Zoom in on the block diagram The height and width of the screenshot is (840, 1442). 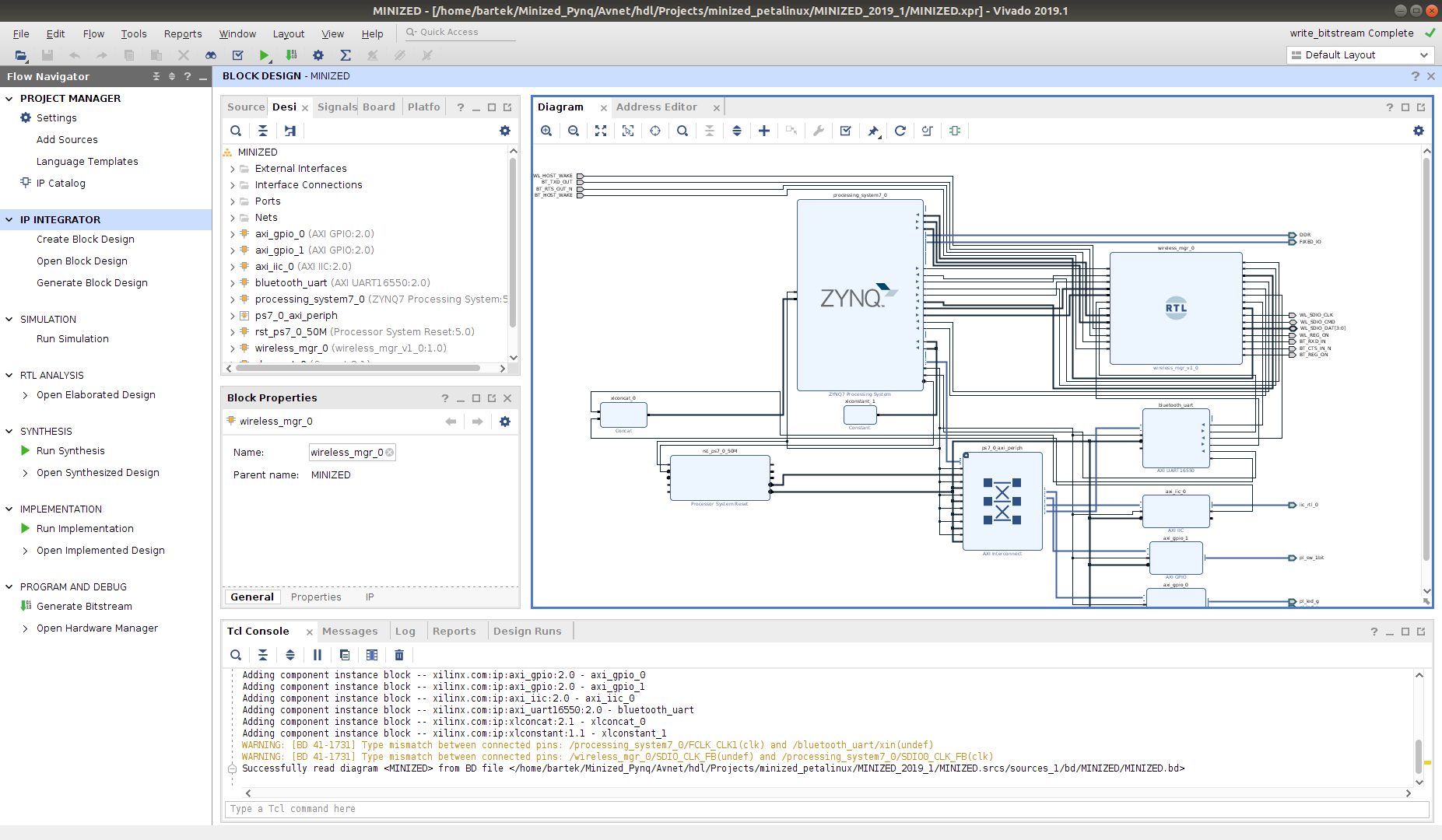coord(546,131)
